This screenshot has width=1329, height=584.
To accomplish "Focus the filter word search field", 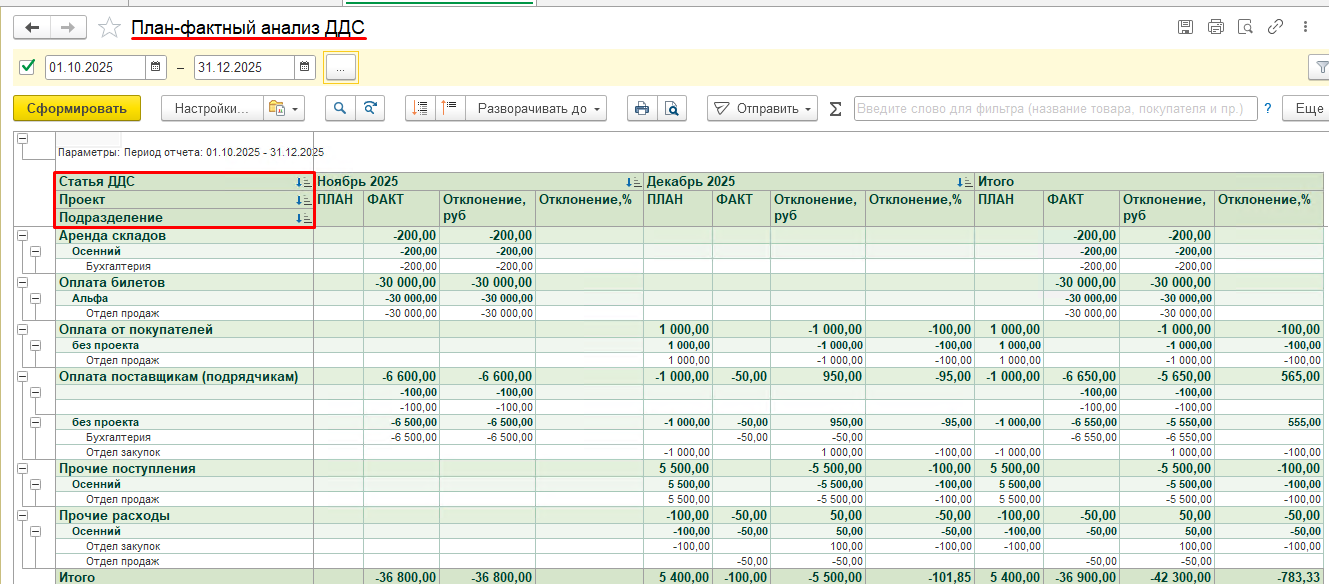I will click(x=1056, y=108).
